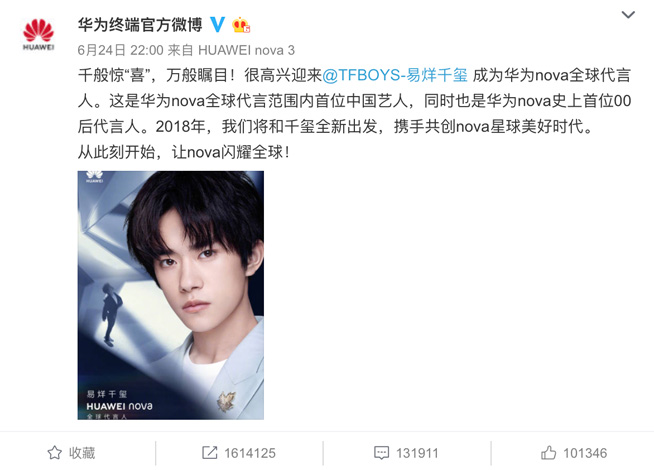Click the 收藏 bookmark label
654x470 pixels.
(82, 453)
